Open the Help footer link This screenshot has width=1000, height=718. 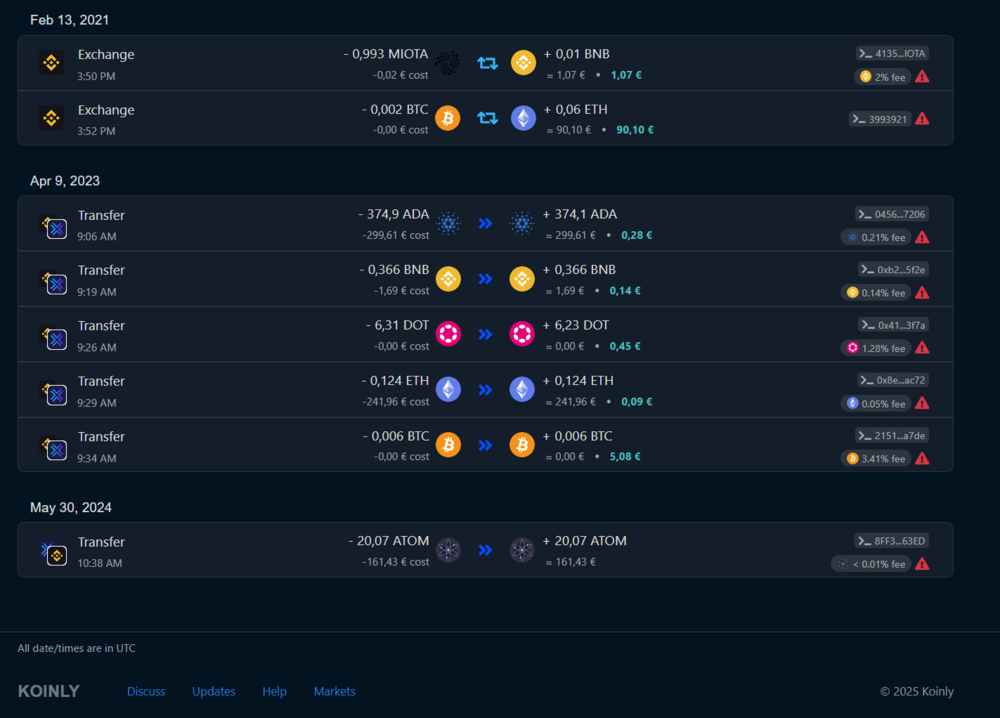pyautogui.click(x=274, y=691)
